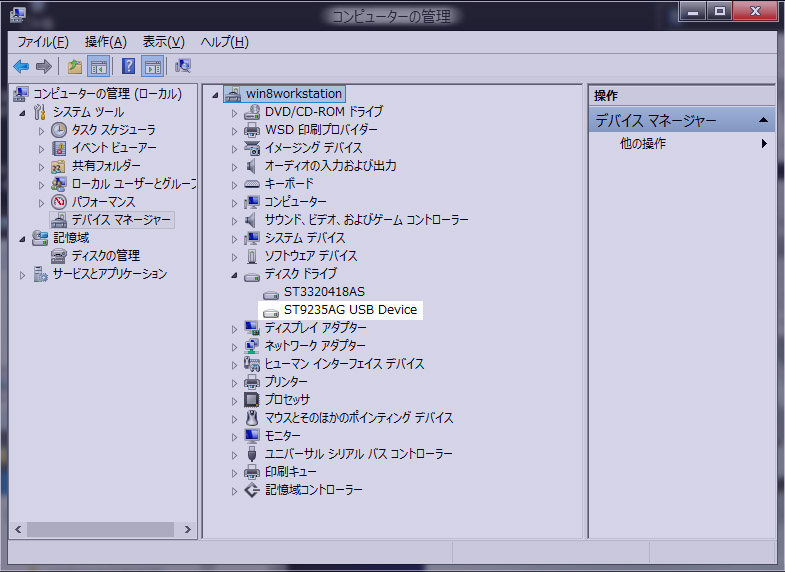The image size is (785, 572).
Task: Click the computer icon for win8workstation
Action: coord(232,94)
